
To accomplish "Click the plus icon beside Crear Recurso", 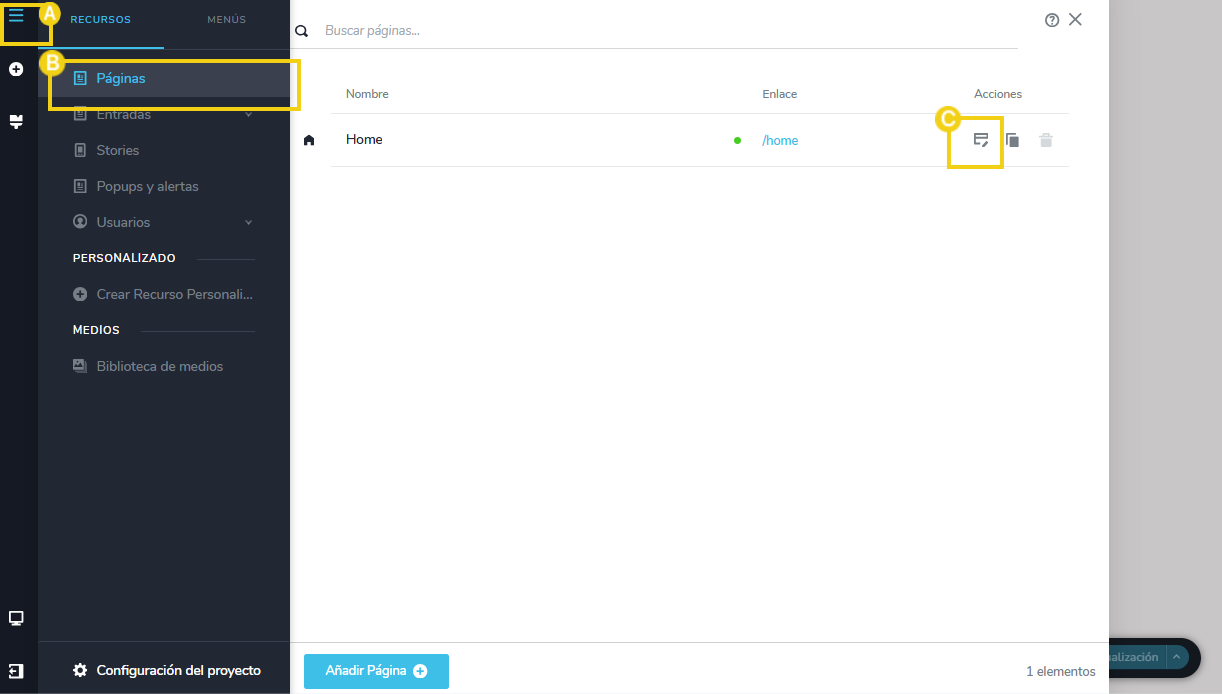I will point(80,295).
